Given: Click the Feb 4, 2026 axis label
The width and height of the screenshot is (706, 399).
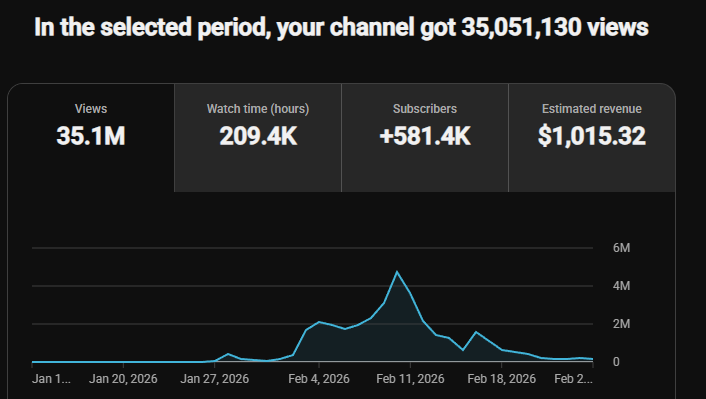Looking at the screenshot, I should [x=319, y=379].
